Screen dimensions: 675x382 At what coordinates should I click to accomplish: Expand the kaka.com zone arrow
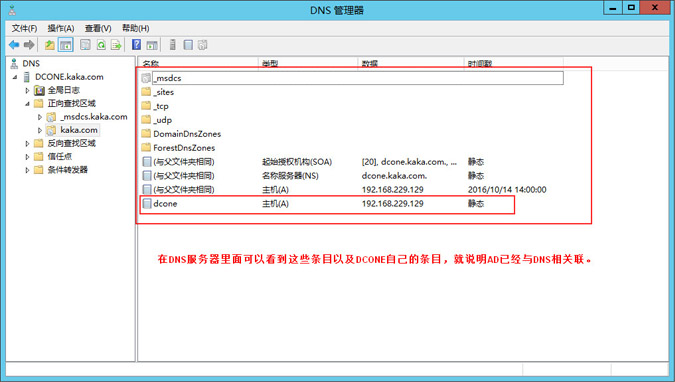click(x=40, y=130)
